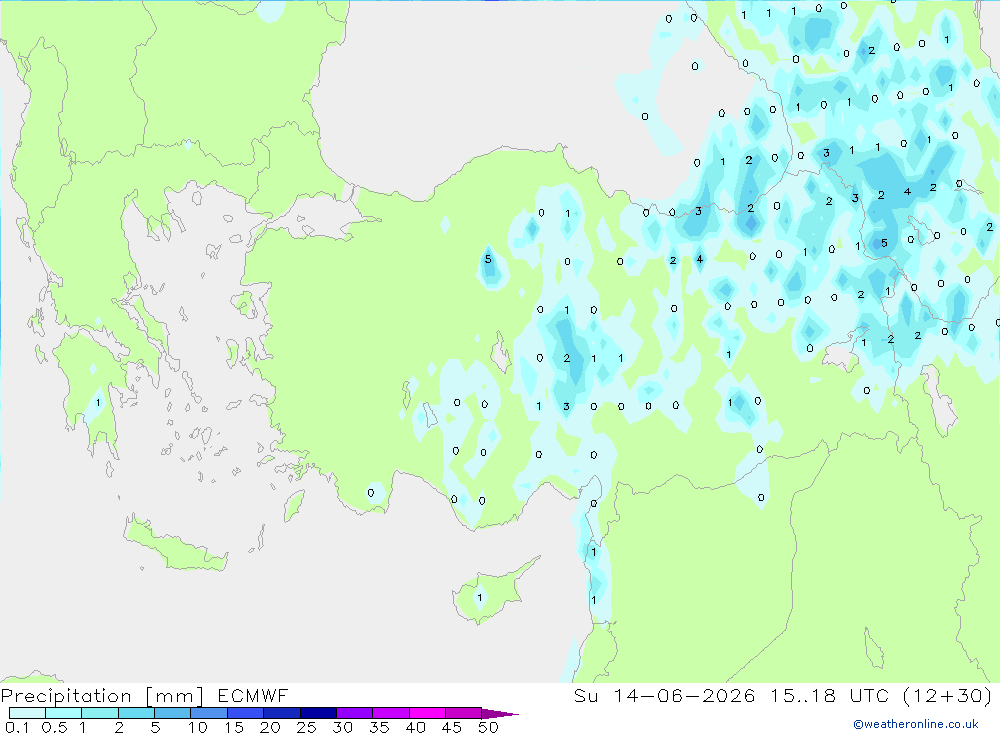Select the 35–40 mm legend color swatch
Image resolution: width=1000 pixels, height=733 pixels.
[390, 713]
